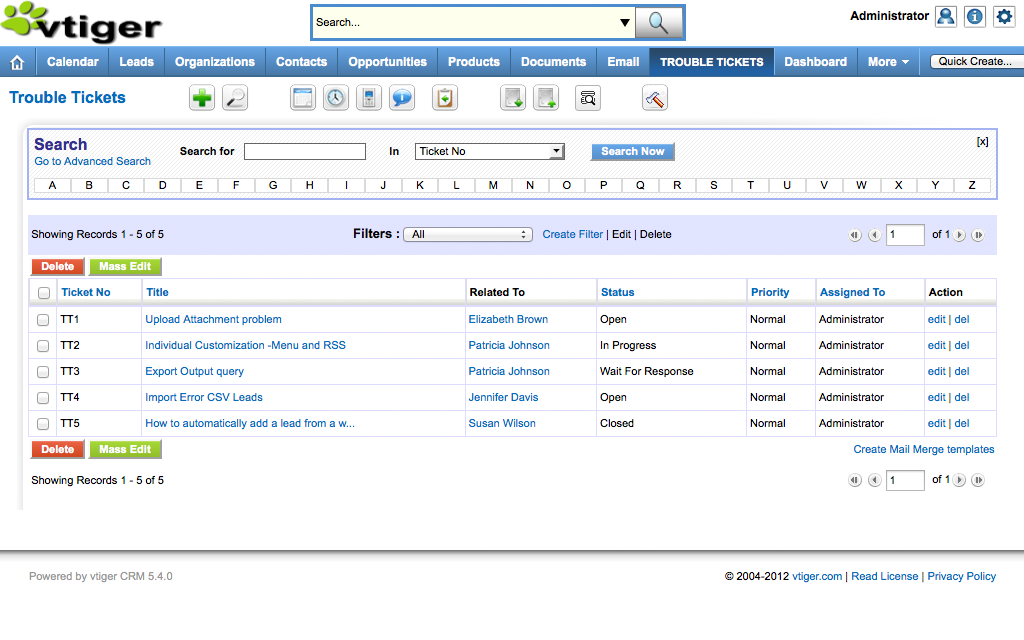Open the 'Ticket No' search field dropdown

[490, 152]
